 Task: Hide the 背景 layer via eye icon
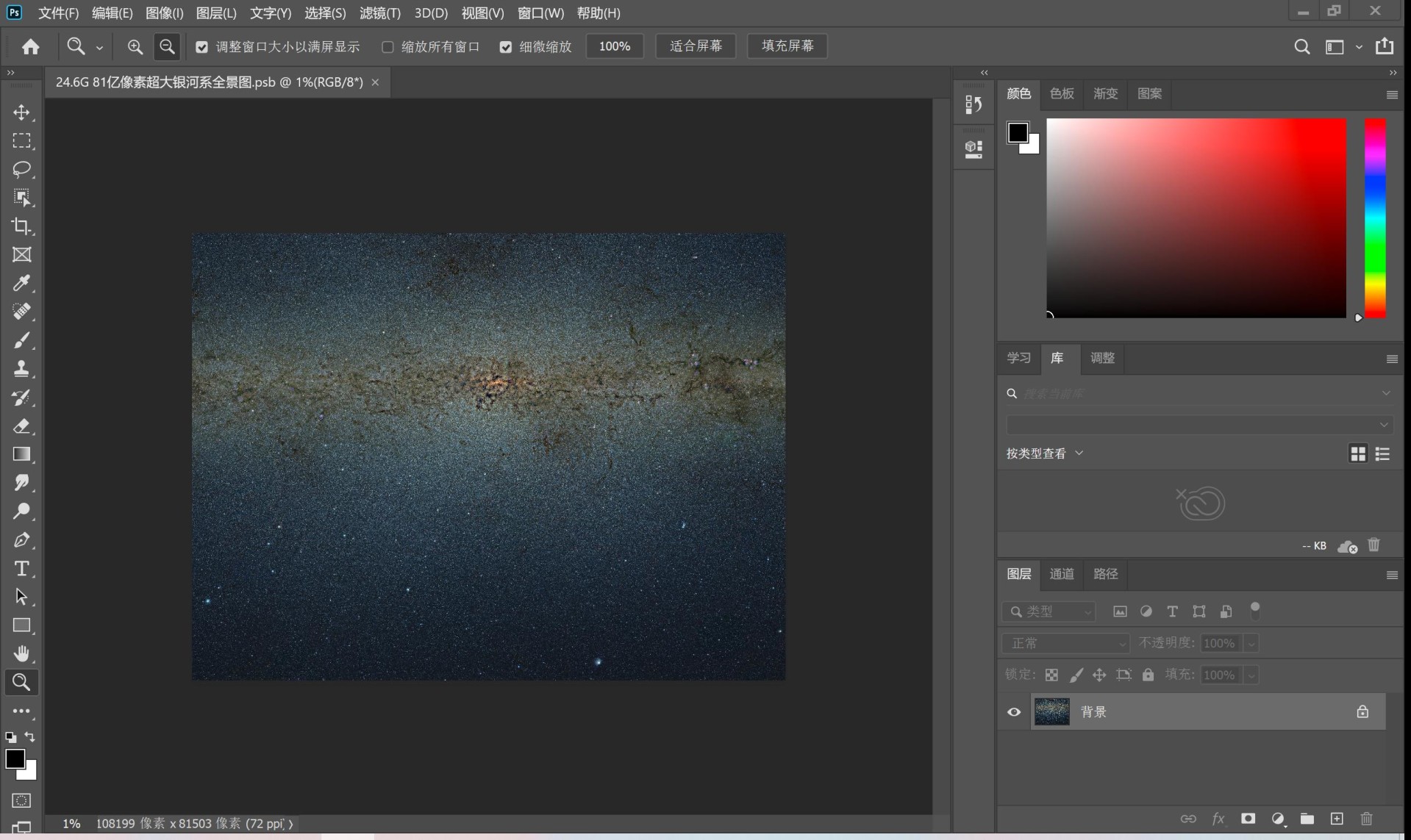tap(1014, 711)
